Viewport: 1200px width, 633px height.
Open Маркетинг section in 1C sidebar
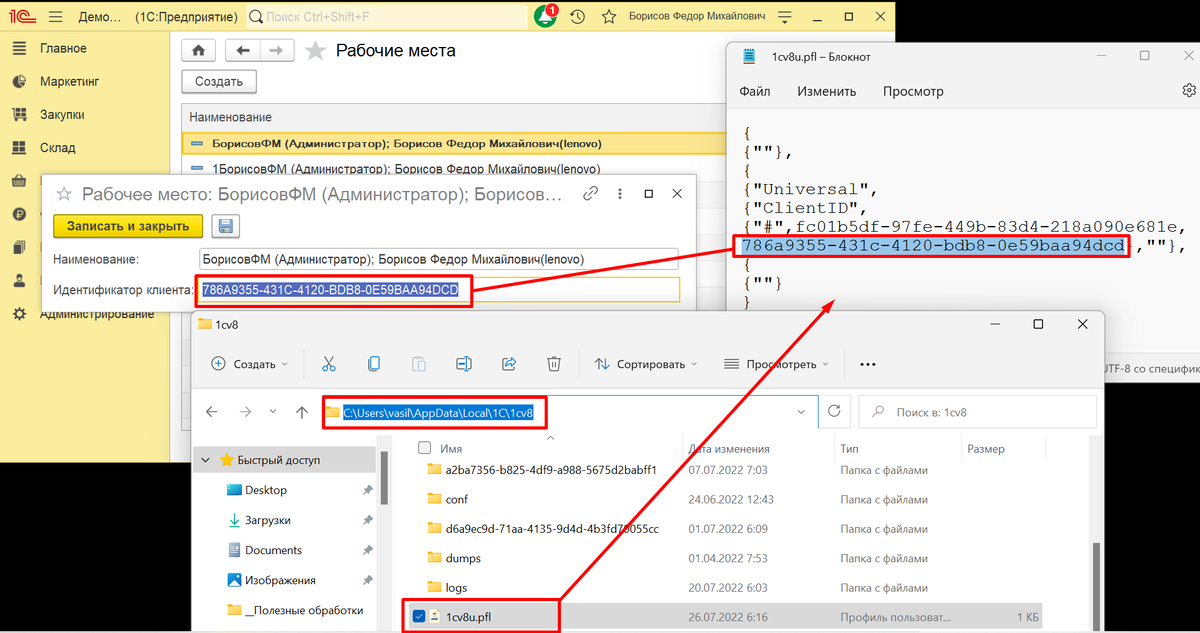point(68,81)
